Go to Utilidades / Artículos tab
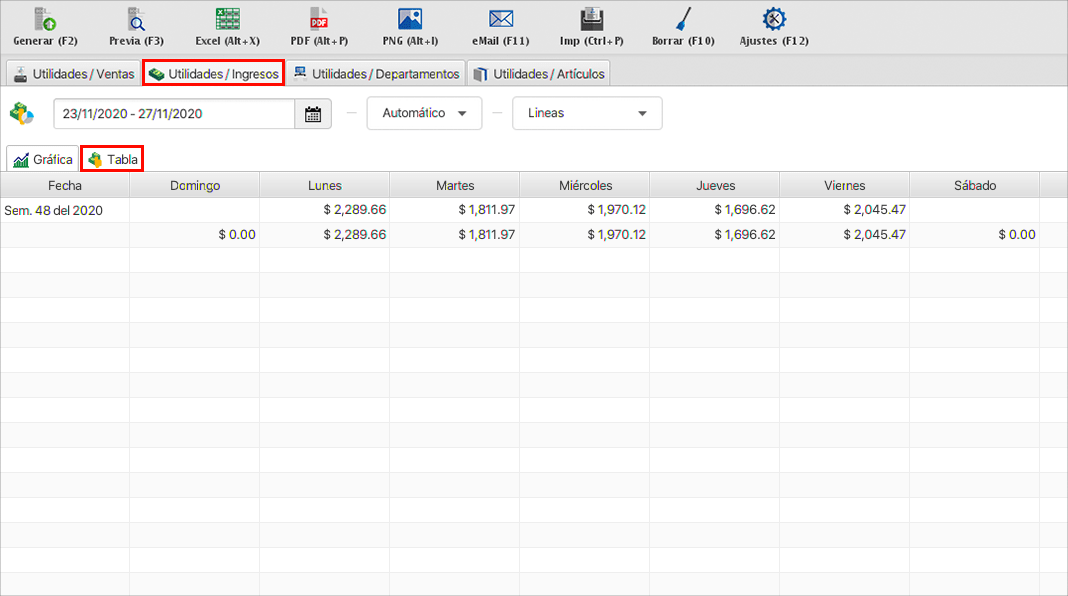 click(538, 74)
